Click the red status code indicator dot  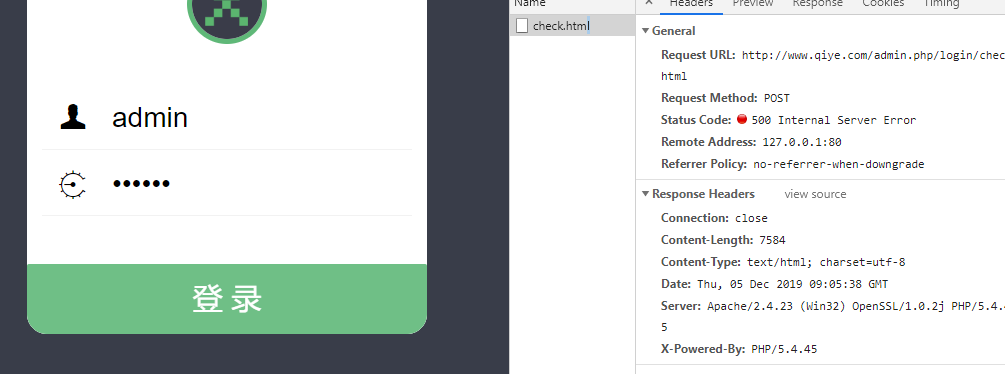pyautogui.click(x=742, y=119)
